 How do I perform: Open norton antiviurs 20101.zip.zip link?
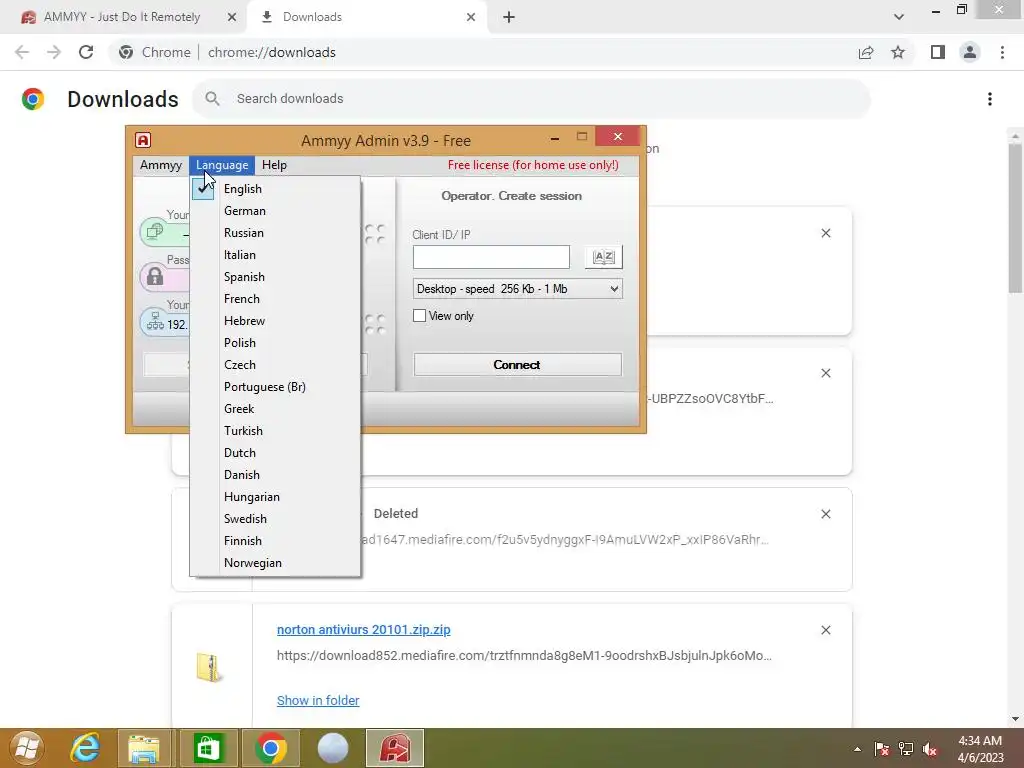tap(364, 630)
